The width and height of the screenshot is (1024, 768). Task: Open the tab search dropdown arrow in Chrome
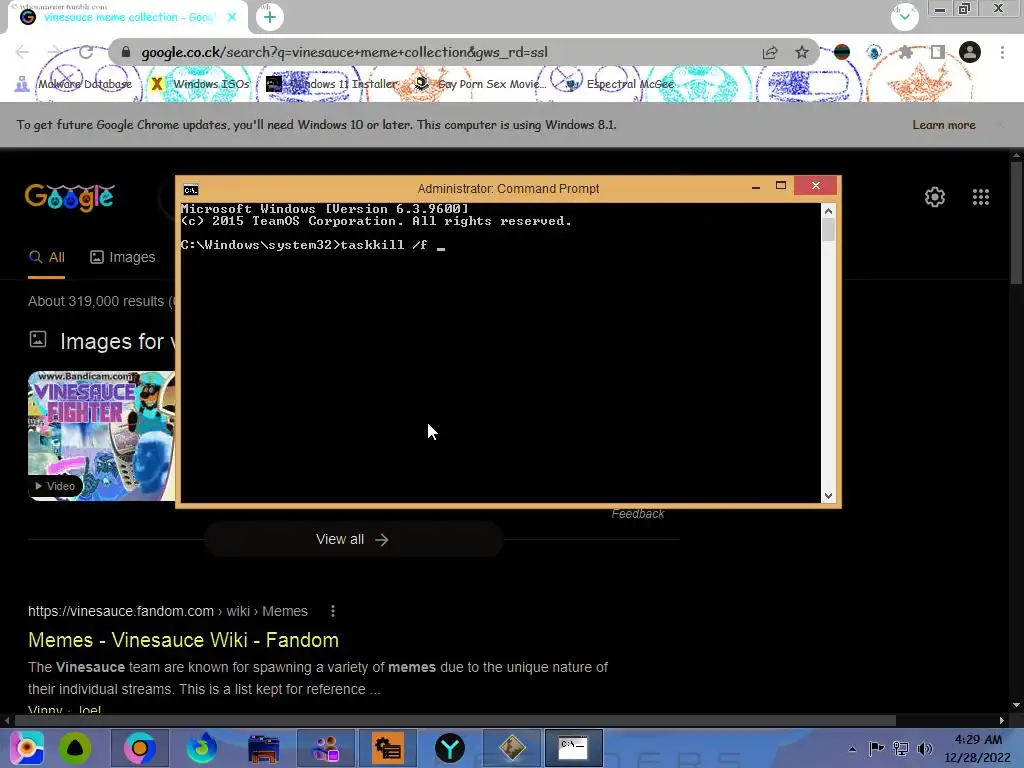[904, 17]
